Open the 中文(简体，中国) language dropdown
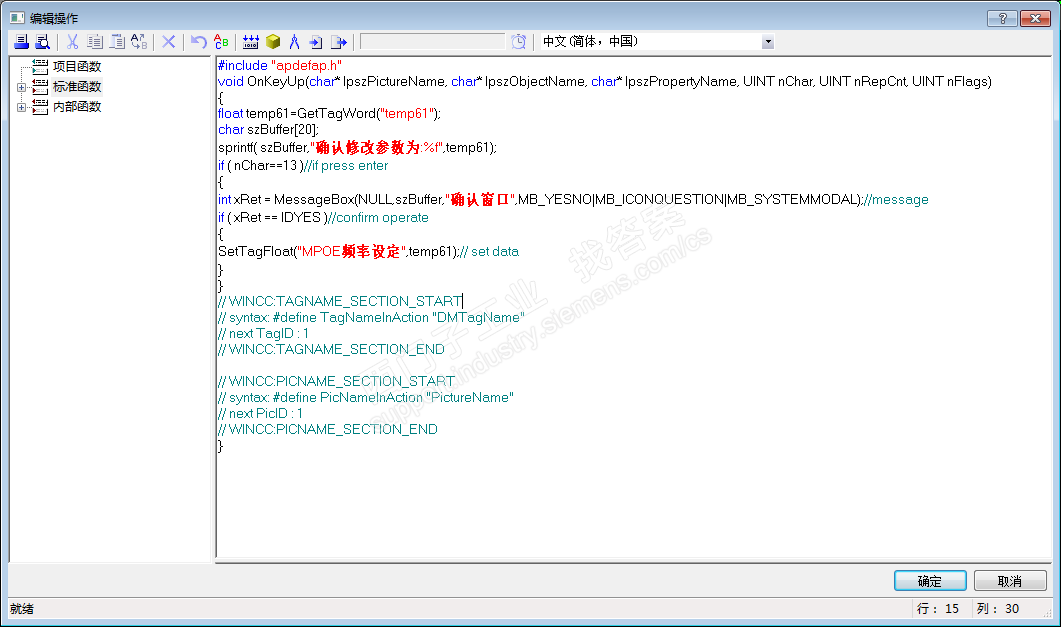The width and height of the screenshot is (1061, 627). [767, 42]
